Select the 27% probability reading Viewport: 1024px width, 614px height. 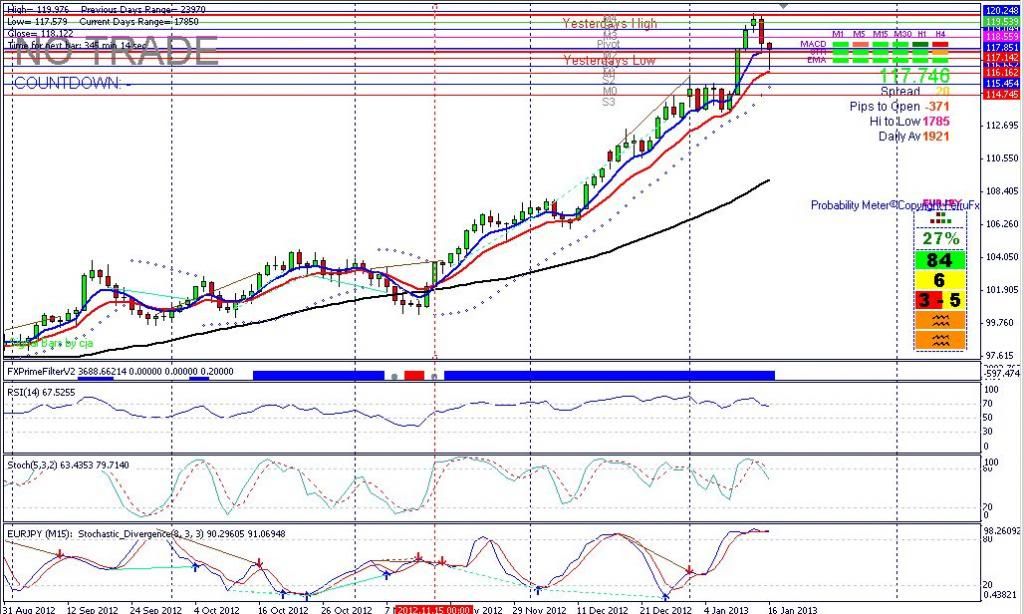coord(939,239)
